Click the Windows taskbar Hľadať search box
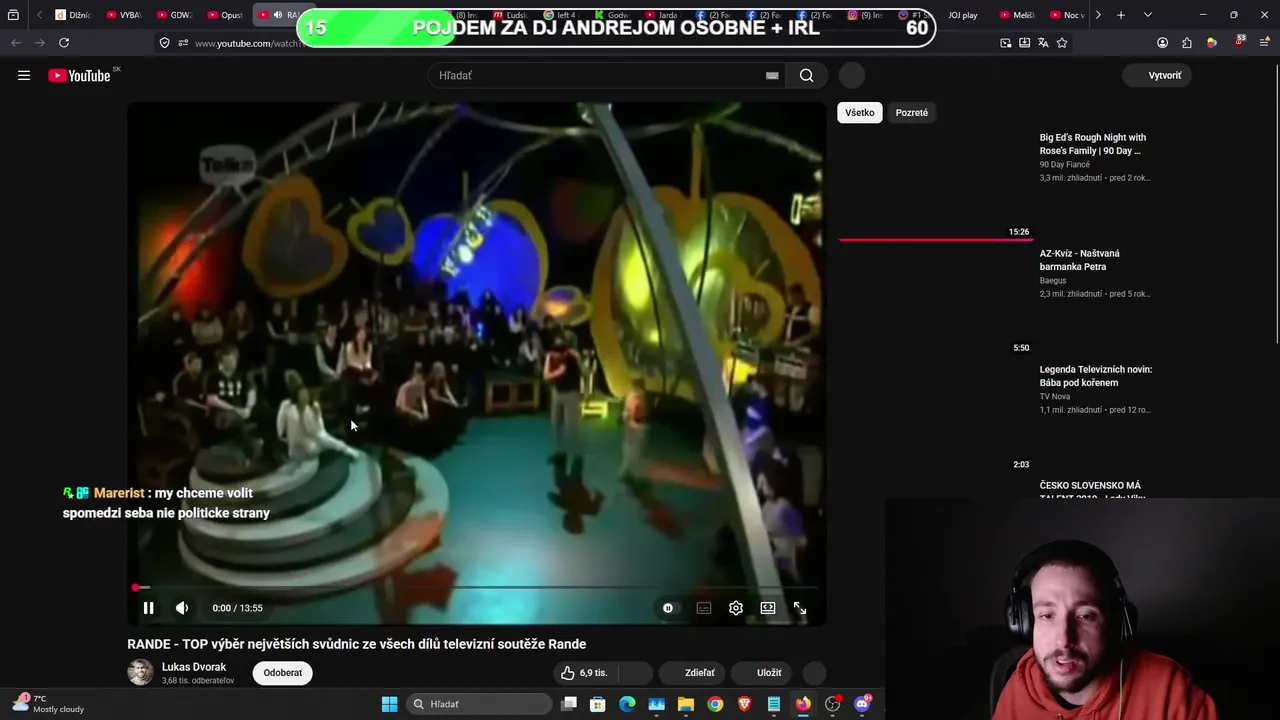This screenshot has height=720, width=1280. (x=481, y=704)
